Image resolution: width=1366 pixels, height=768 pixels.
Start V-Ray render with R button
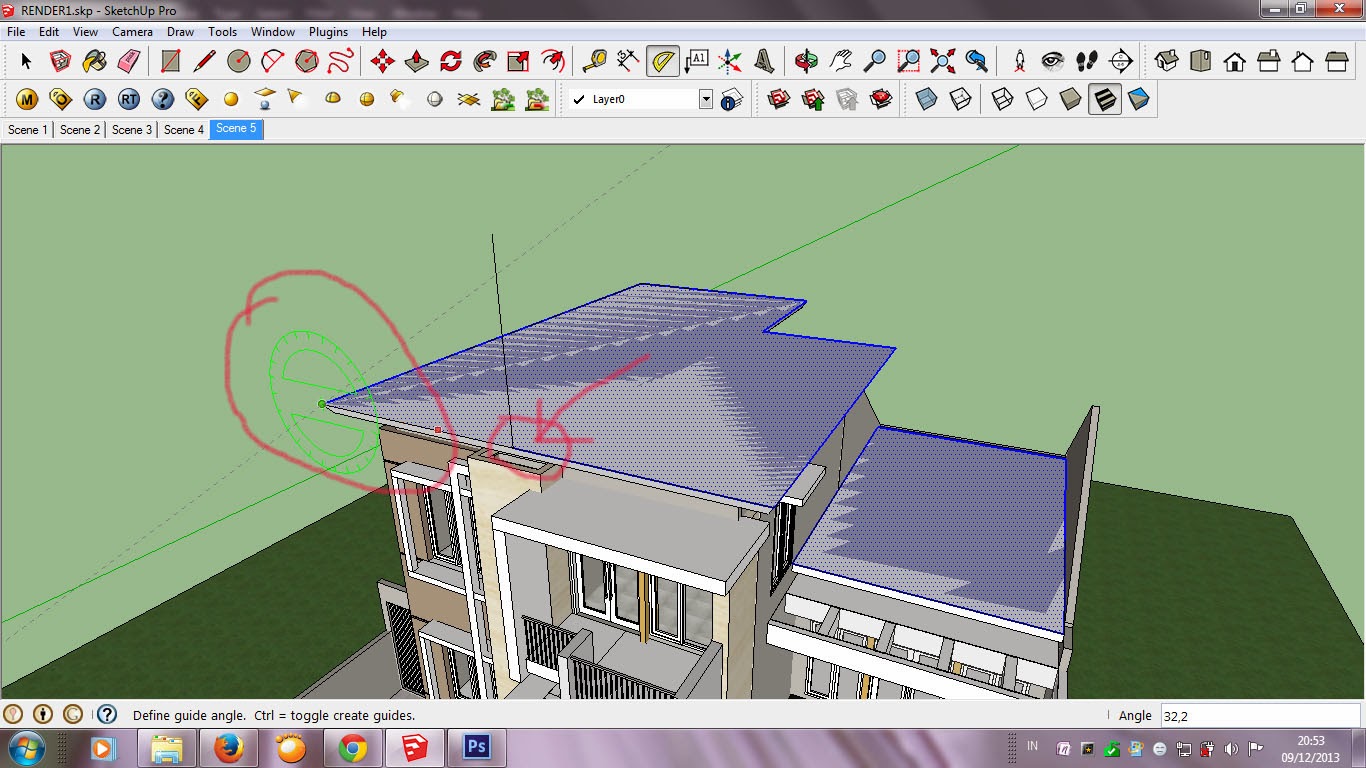[94, 99]
